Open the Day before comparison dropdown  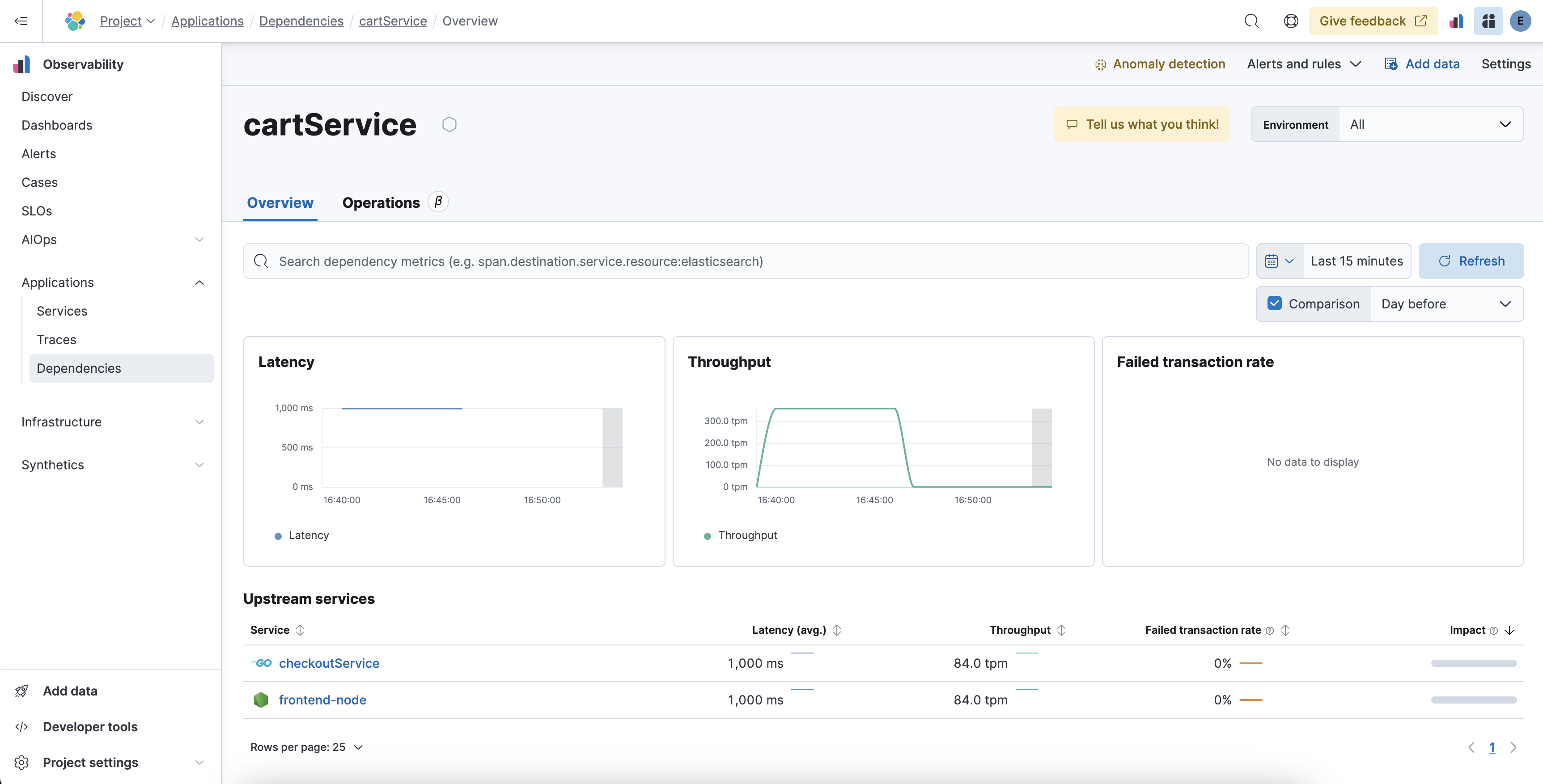tap(1446, 303)
